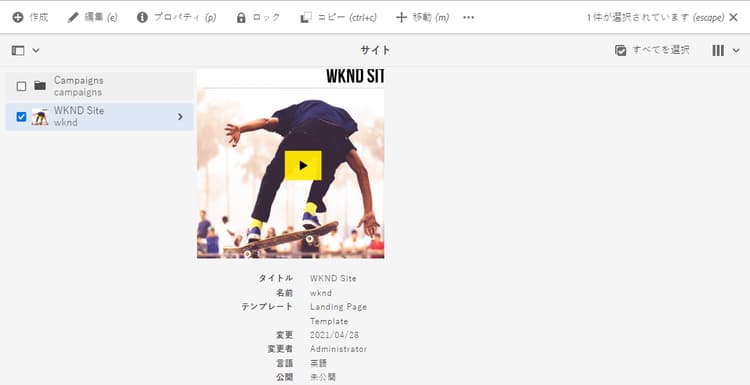The width and height of the screenshot is (750, 385).
Task: Open Properties (プロパティ) info icon
Action: click(142, 18)
